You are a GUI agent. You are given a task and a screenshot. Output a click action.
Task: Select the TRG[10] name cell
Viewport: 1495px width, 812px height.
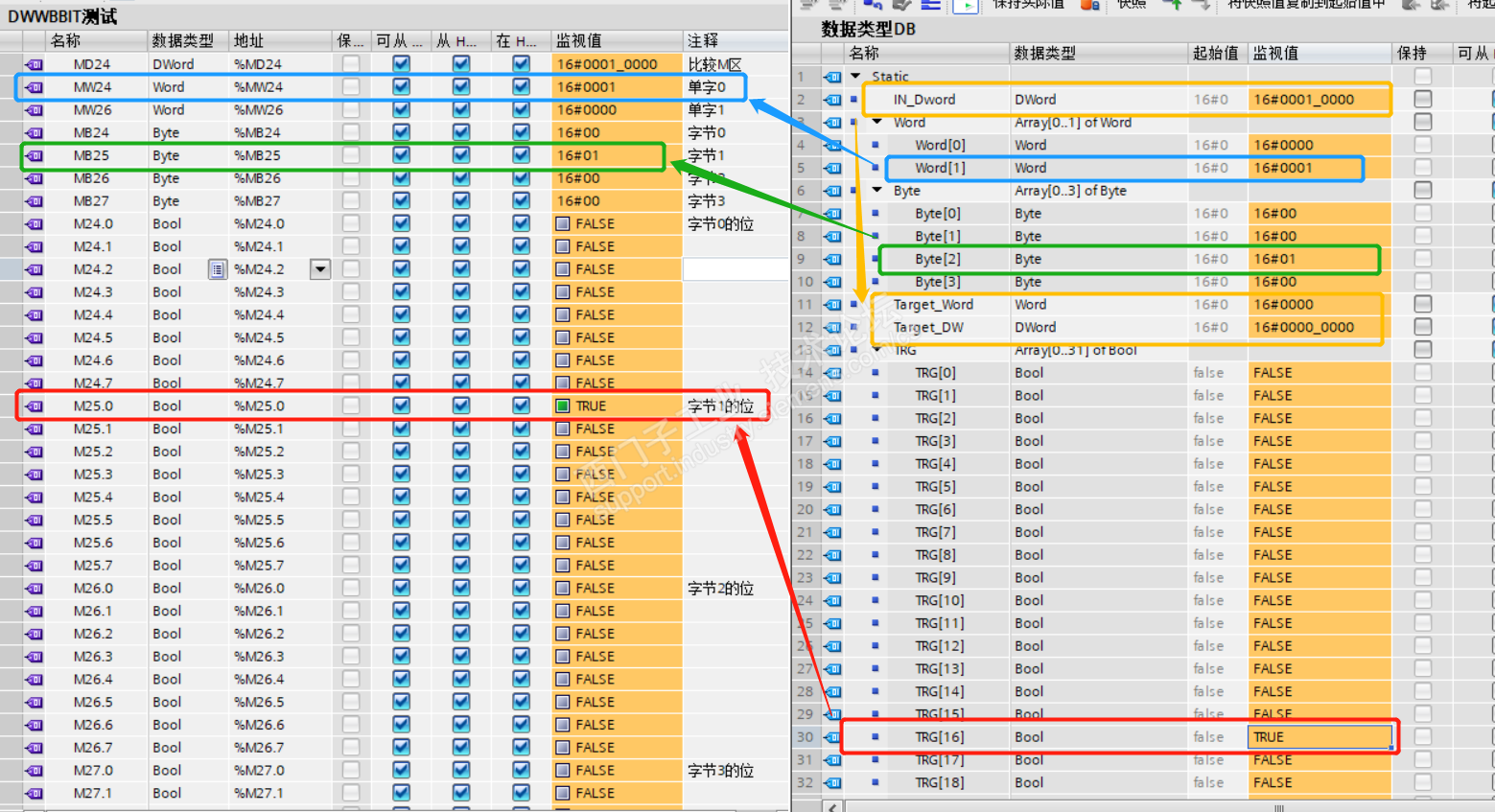940,600
